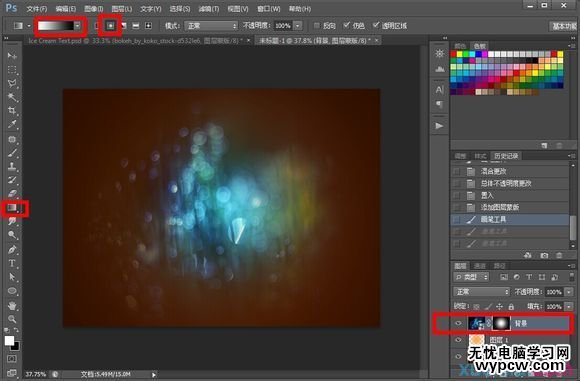The image size is (580, 381).
Task: Select the Rectangular Marquee tool
Action: 12,70
